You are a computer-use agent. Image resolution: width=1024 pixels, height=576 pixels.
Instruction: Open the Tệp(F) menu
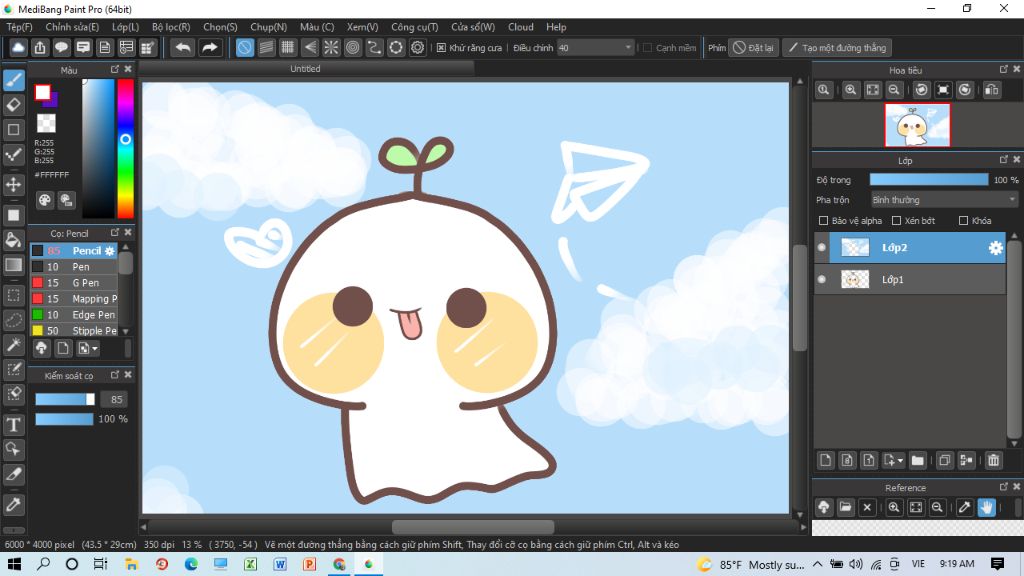coord(20,27)
